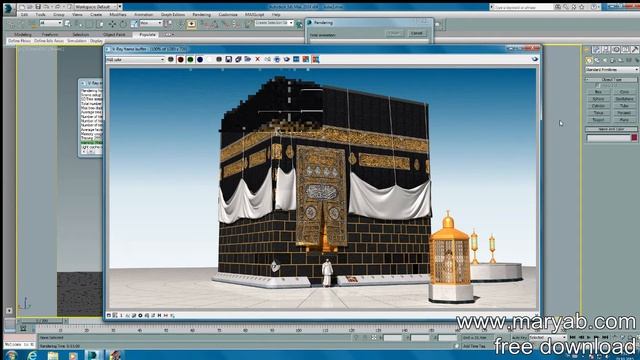Click the monochrome mode icon in frame buffer

click(219, 60)
